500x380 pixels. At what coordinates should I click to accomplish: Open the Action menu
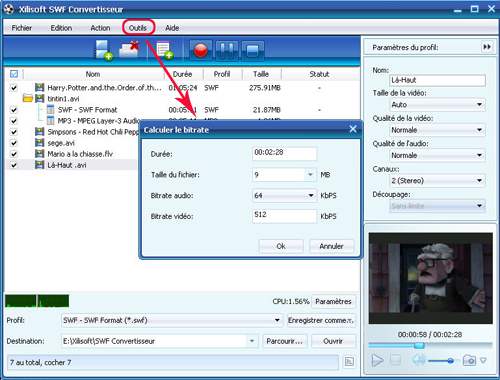(100, 28)
